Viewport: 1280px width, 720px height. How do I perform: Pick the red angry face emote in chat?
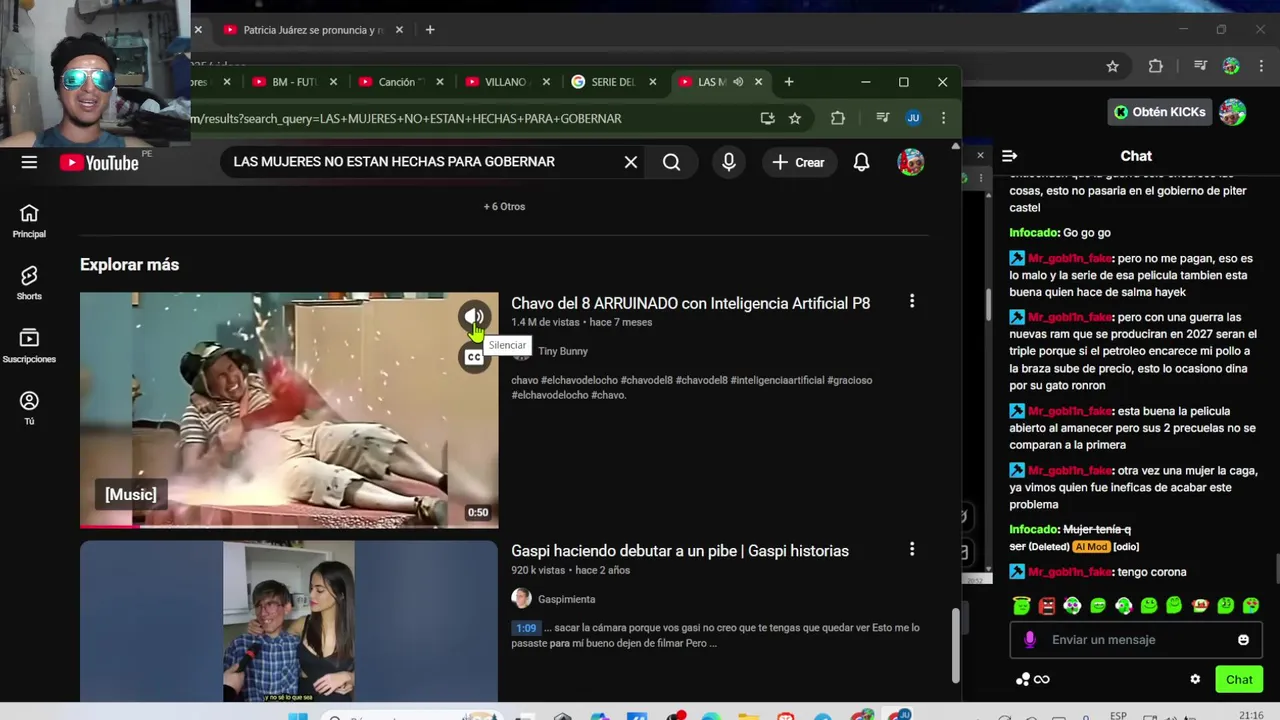click(1047, 605)
